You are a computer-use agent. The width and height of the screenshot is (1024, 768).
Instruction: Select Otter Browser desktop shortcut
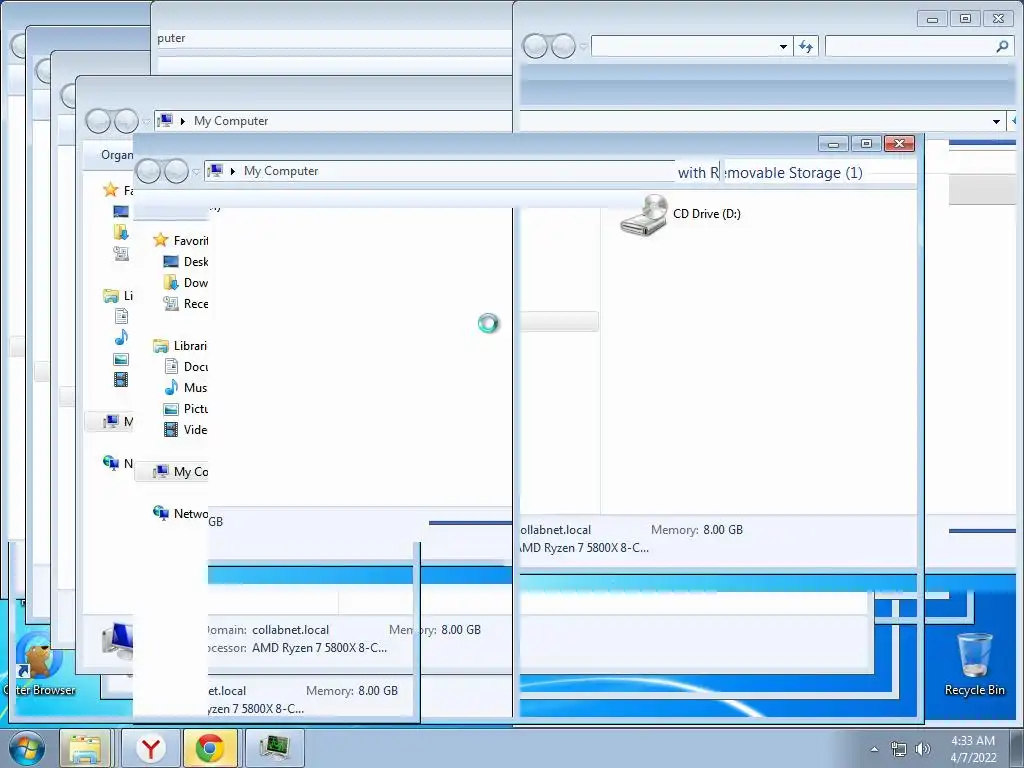coord(39,664)
